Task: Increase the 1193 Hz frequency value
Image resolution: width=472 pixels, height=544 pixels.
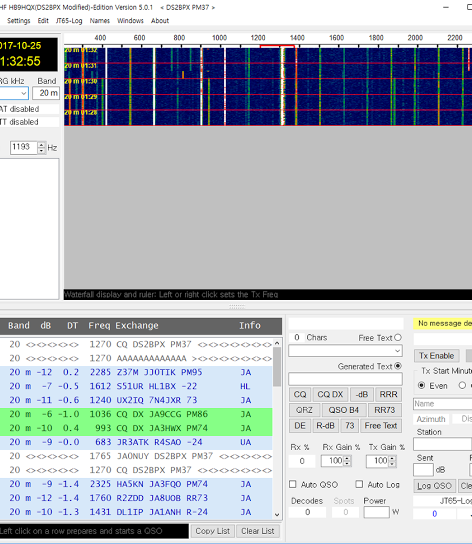Action: 41,144
